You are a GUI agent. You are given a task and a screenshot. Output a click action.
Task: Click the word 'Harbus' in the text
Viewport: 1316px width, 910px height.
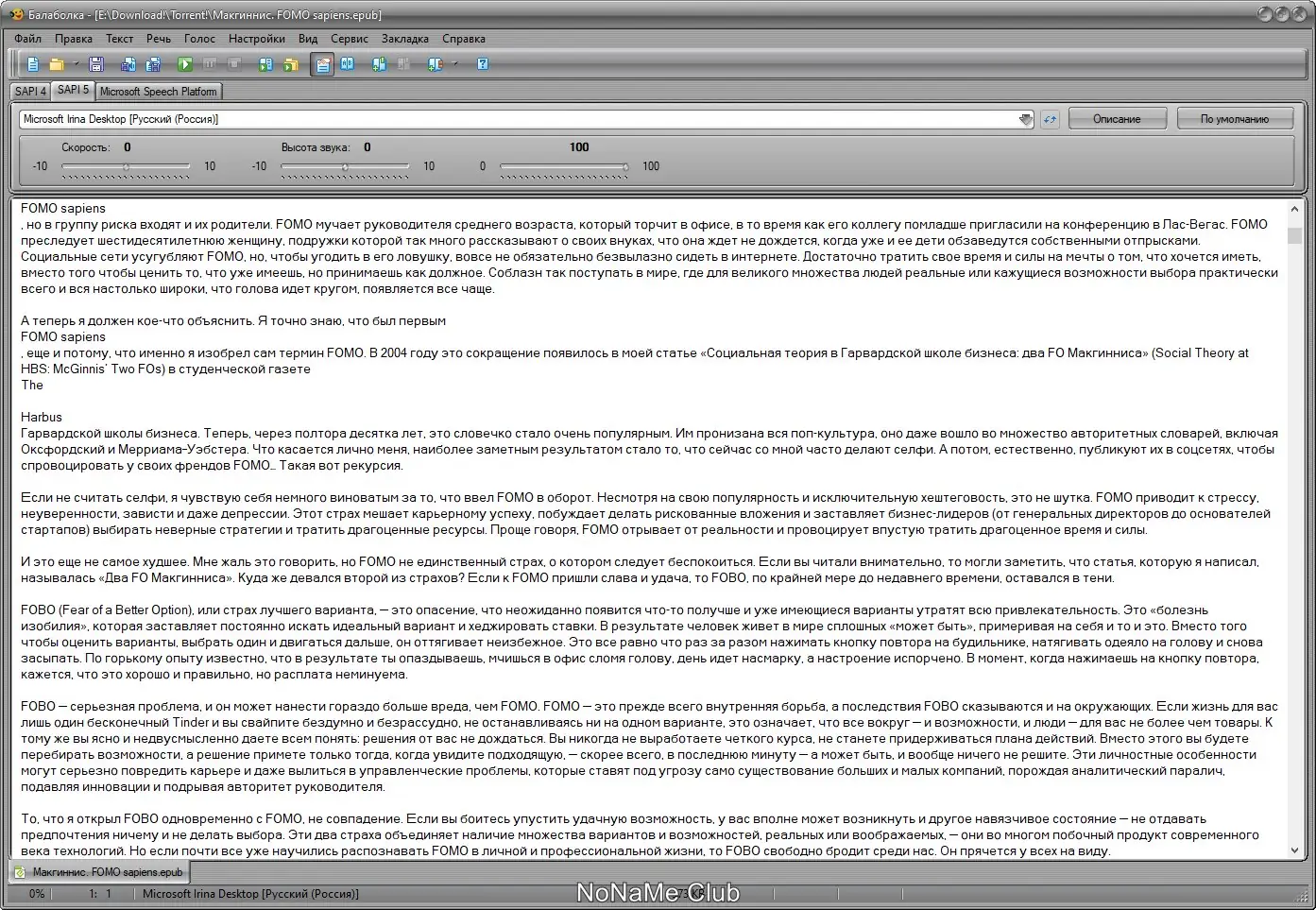coord(42,418)
